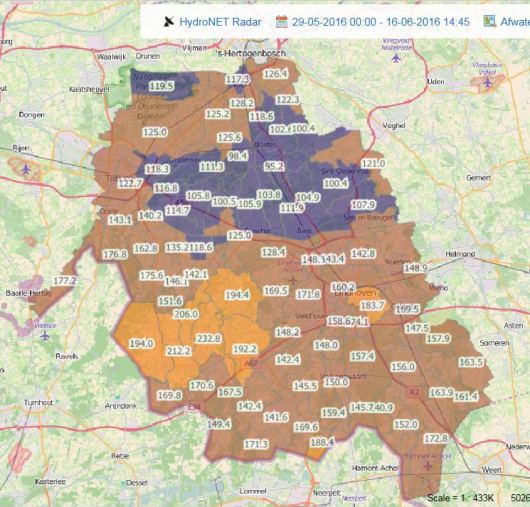Click the 105.8 value label
This screenshot has width=530, height=507.
[198, 196]
